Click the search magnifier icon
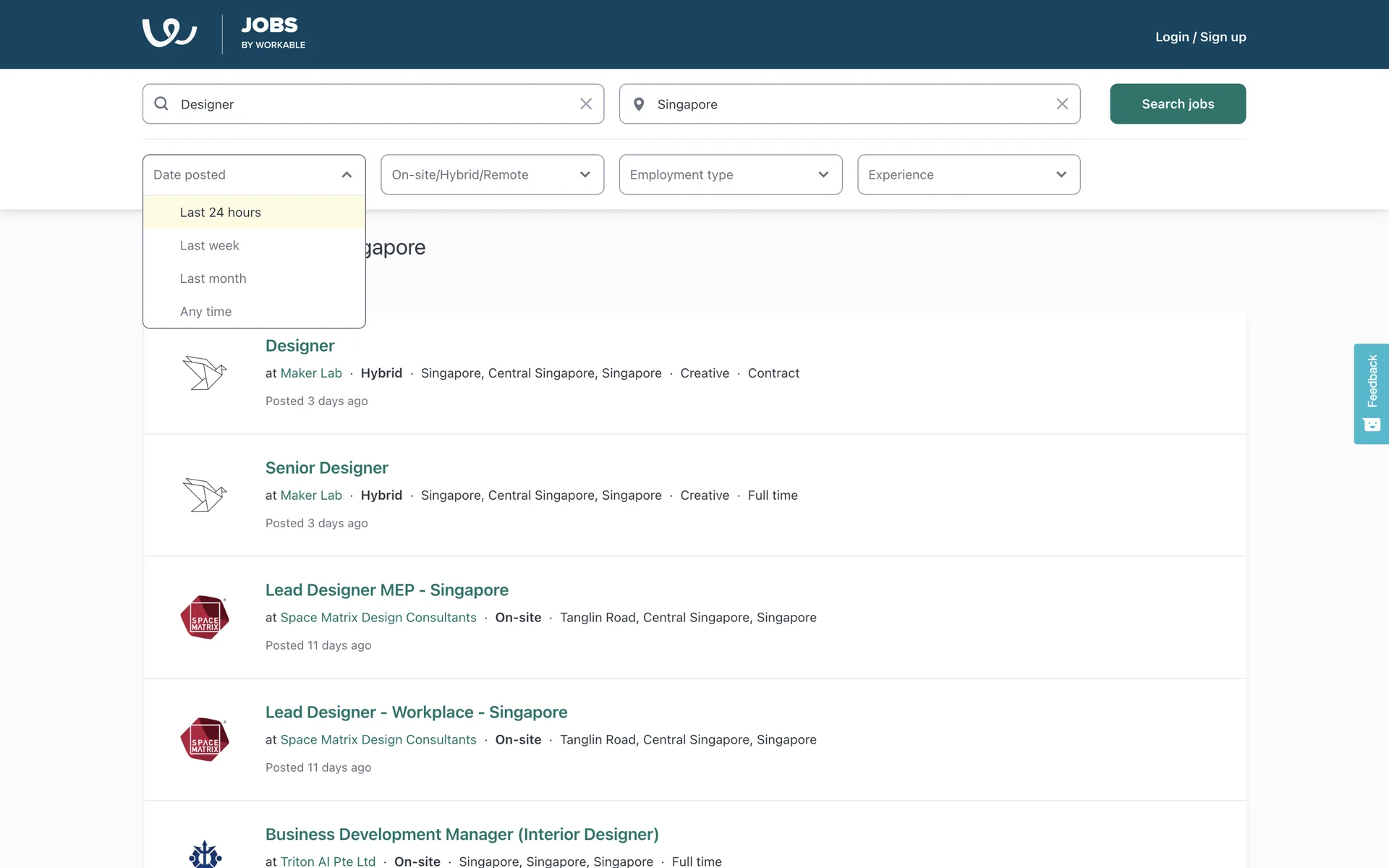This screenshot has width=1389, height=868. pos(161,104)
